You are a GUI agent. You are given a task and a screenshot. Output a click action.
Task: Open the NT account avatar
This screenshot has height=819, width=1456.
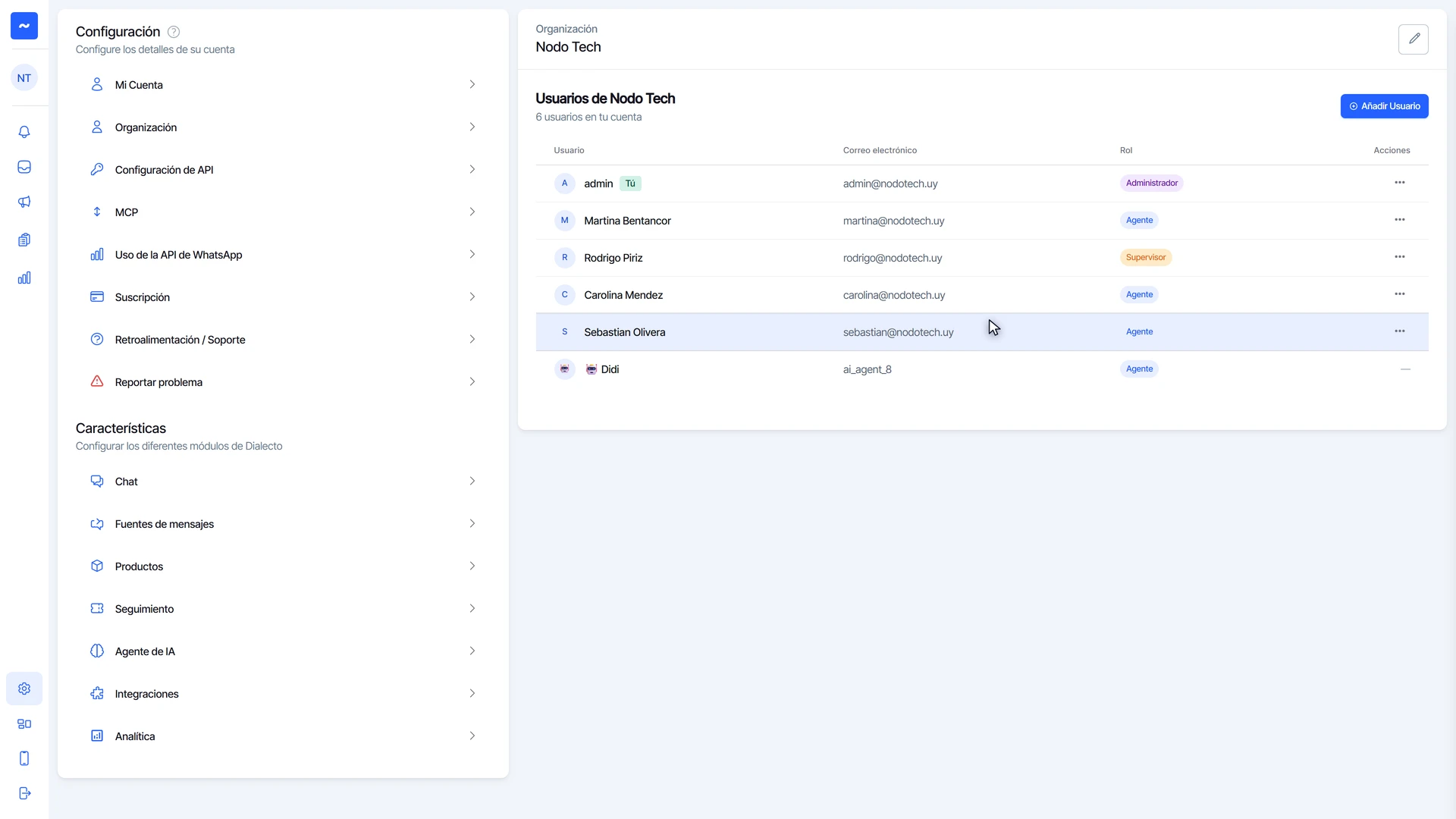(24, 78)
